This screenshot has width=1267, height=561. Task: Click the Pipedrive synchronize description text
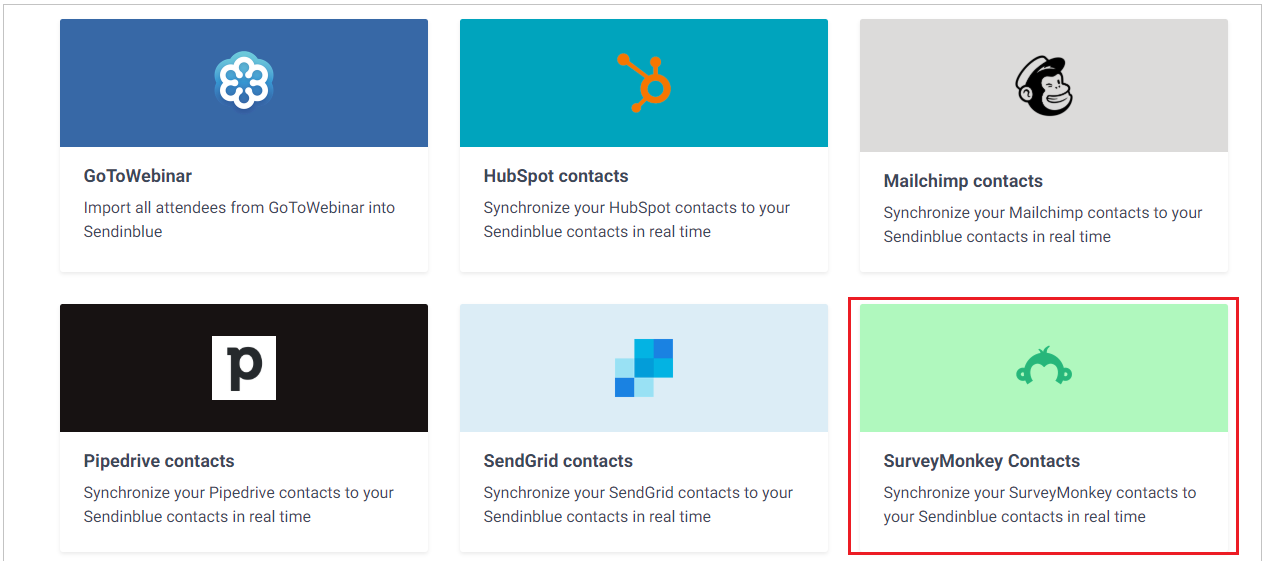[238, 505]
